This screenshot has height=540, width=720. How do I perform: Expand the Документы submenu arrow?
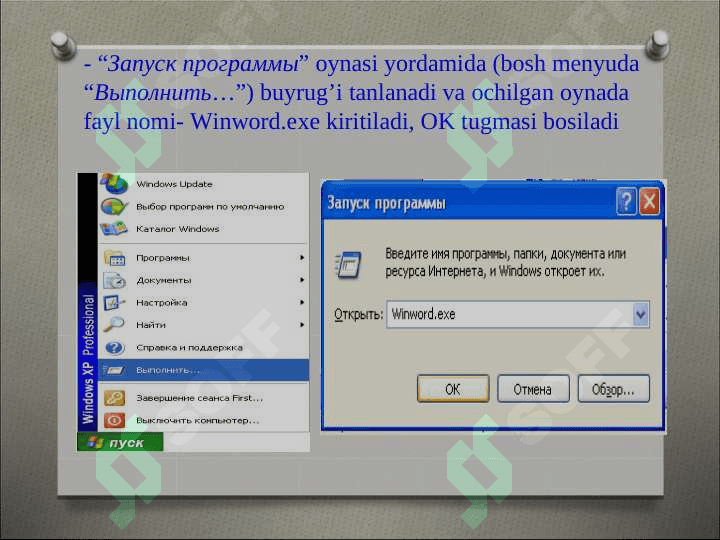click(302, 280)
